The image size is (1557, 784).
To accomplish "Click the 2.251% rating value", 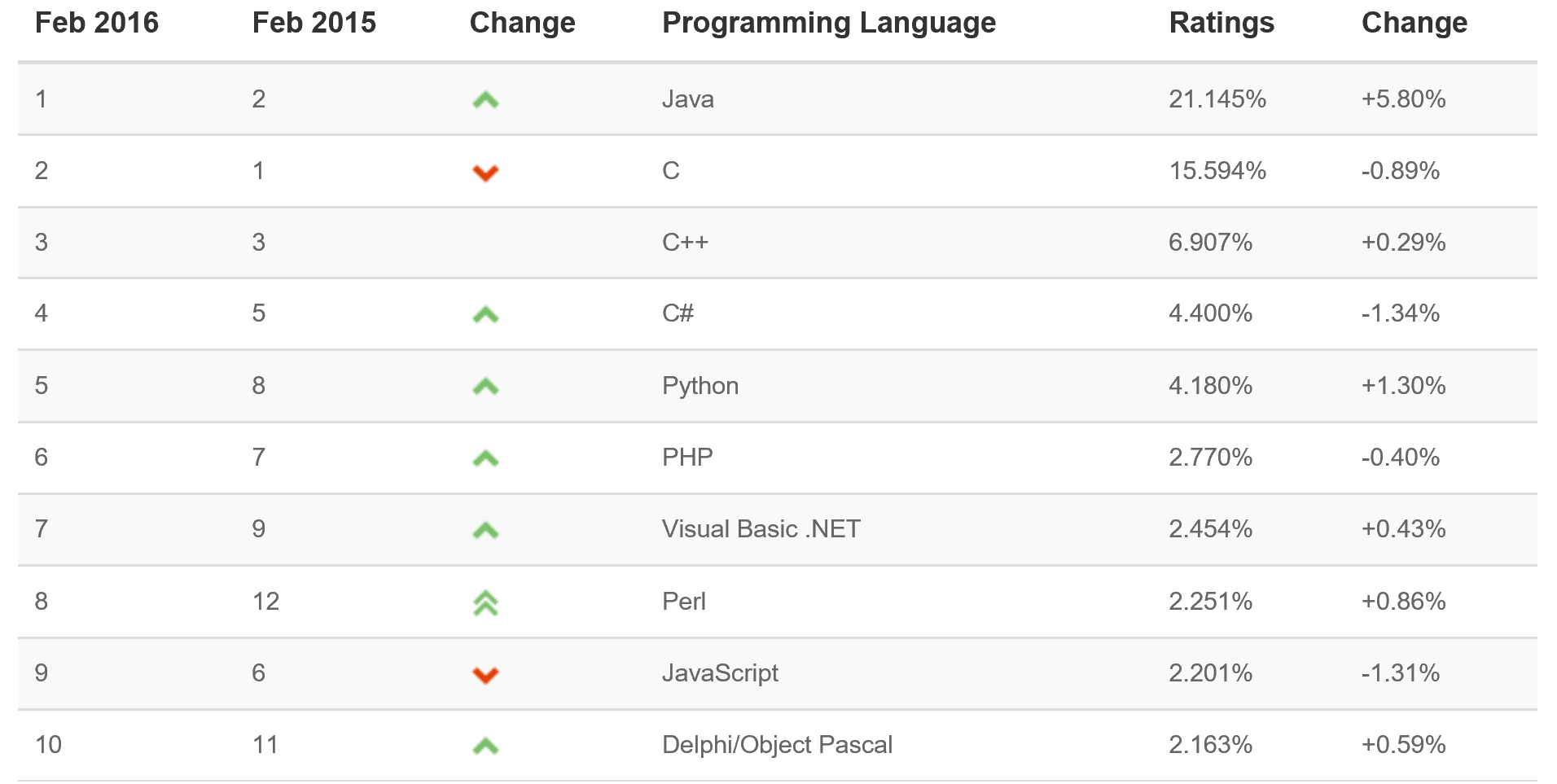I will point(1211,602).
